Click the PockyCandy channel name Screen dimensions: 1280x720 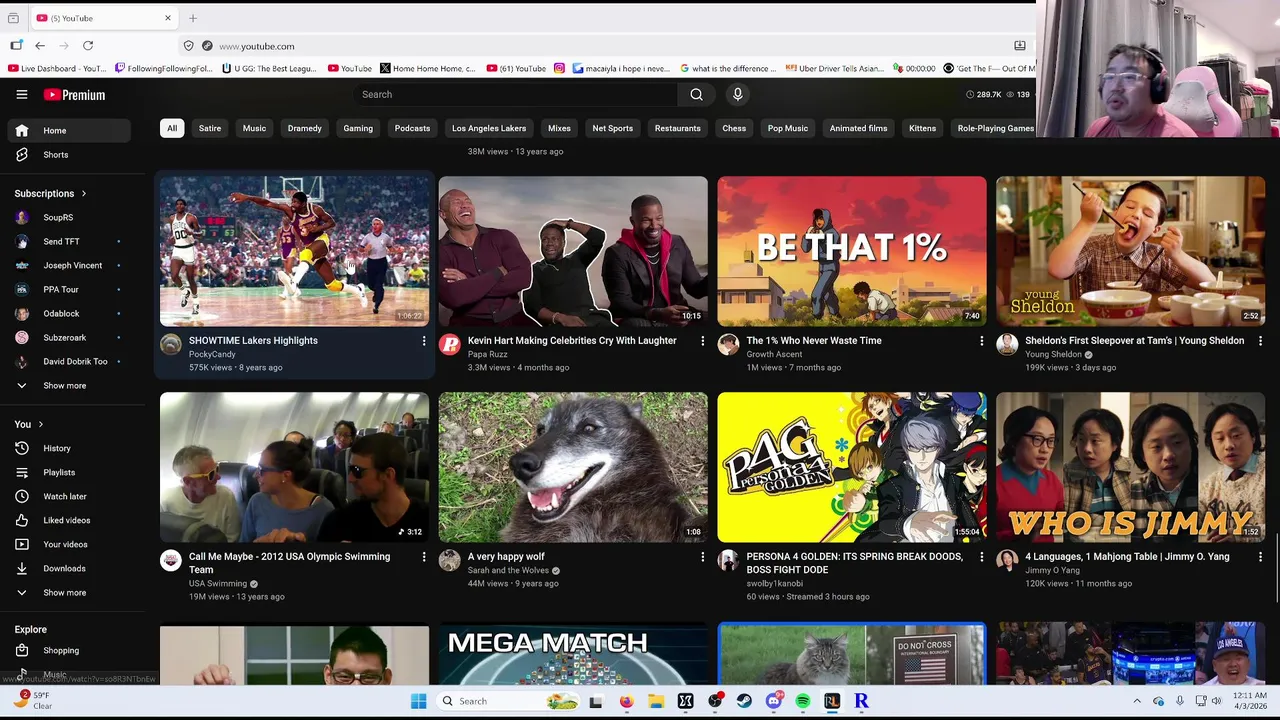pos(212,354)
